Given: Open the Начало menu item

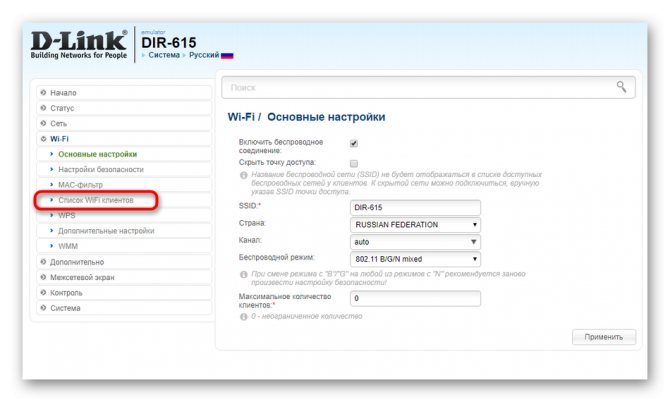Looking at the screenshot, I should tap(124, 93).
